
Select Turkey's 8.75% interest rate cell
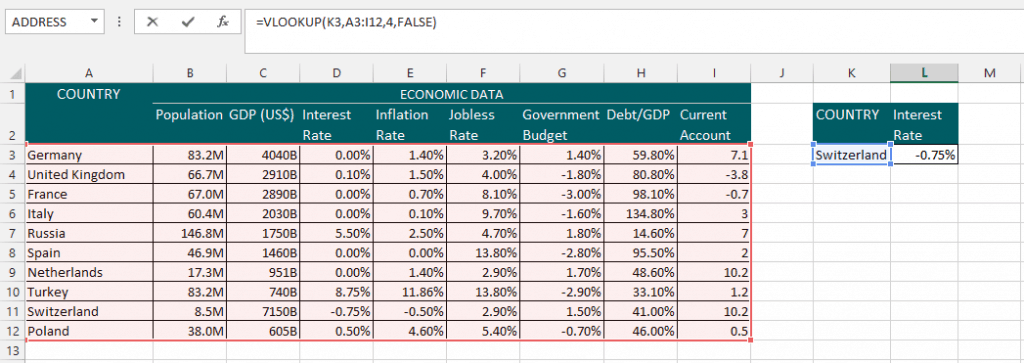coord(336,292)
